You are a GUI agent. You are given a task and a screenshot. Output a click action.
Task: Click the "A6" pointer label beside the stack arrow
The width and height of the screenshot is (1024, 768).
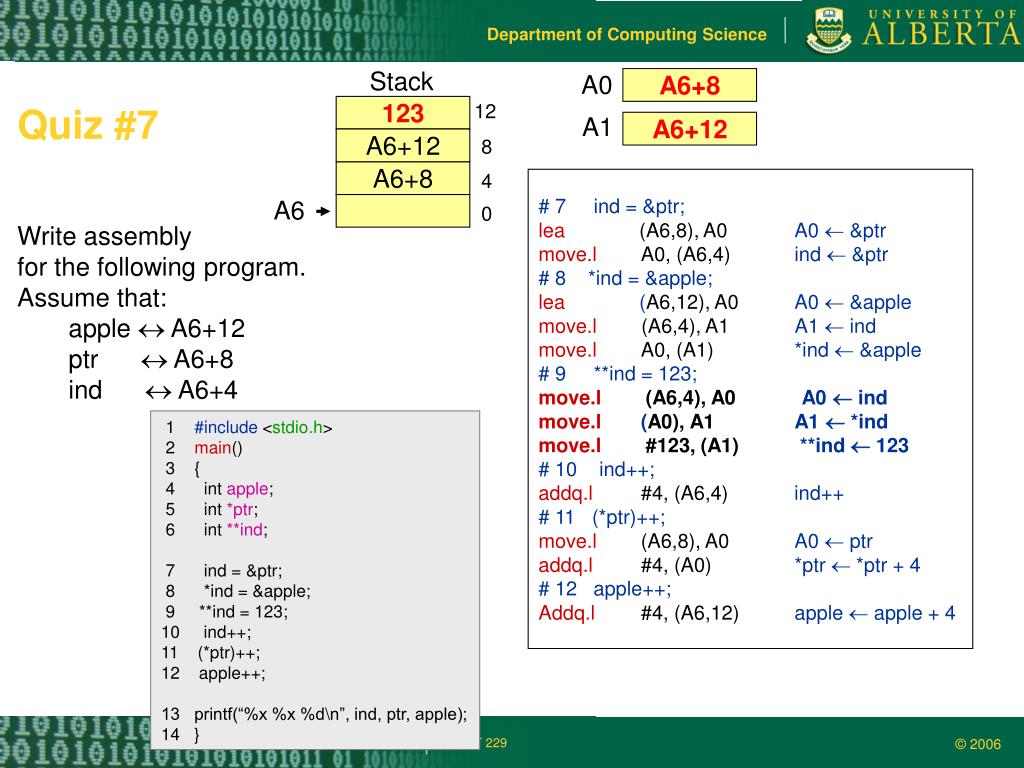(289, 211)
